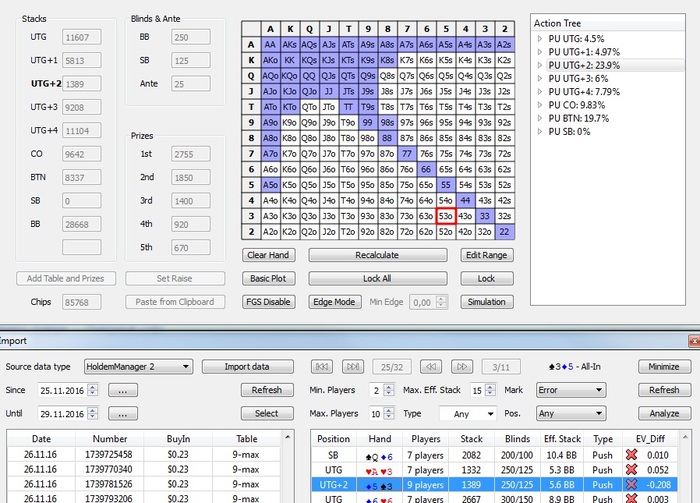Select the 22 cell in range grid
This screenshot has width=700, height=503.
click(x=504, y=232)
